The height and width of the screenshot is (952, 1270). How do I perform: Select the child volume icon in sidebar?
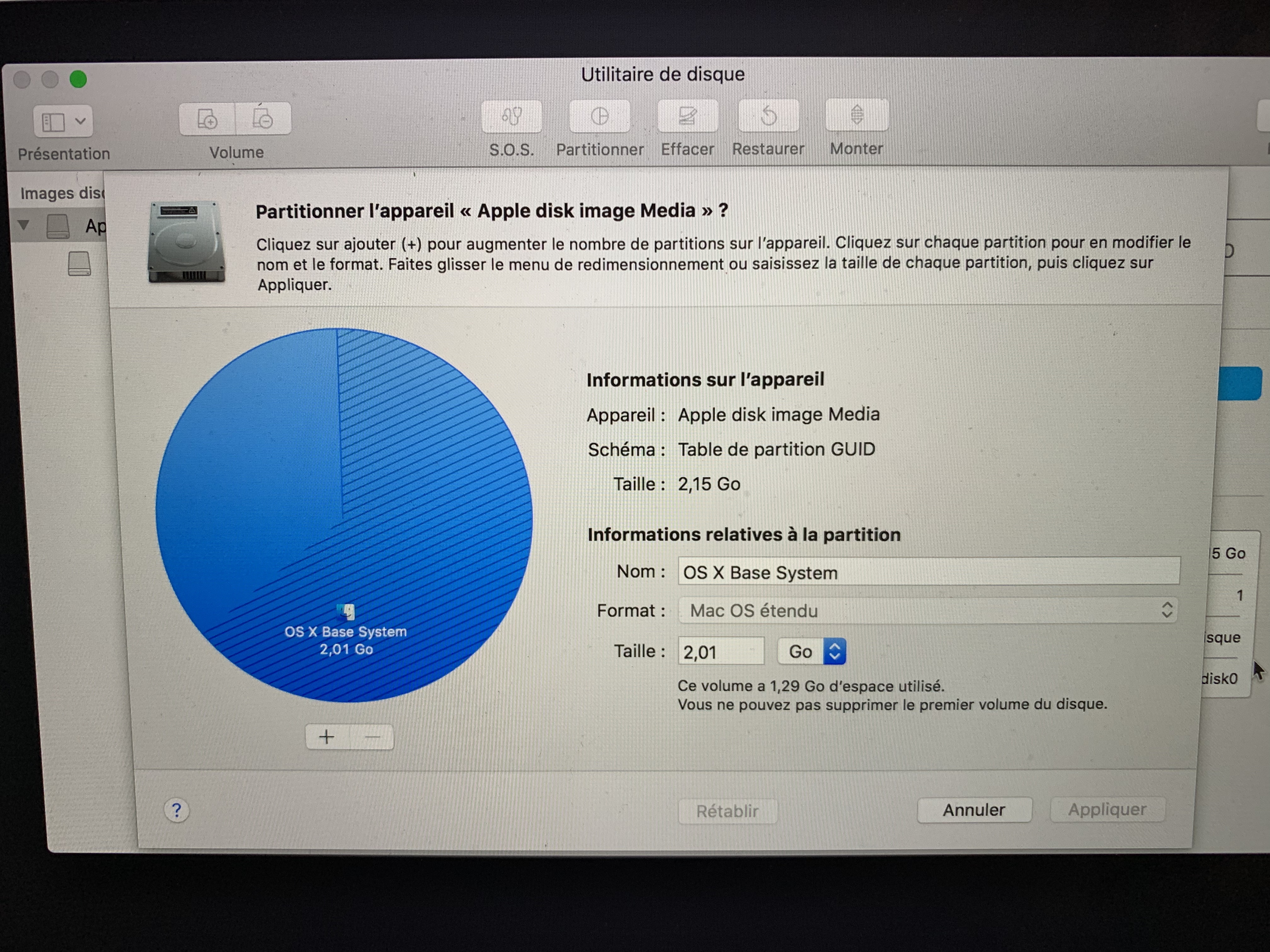pyautogui.click(x=79, y=264)
